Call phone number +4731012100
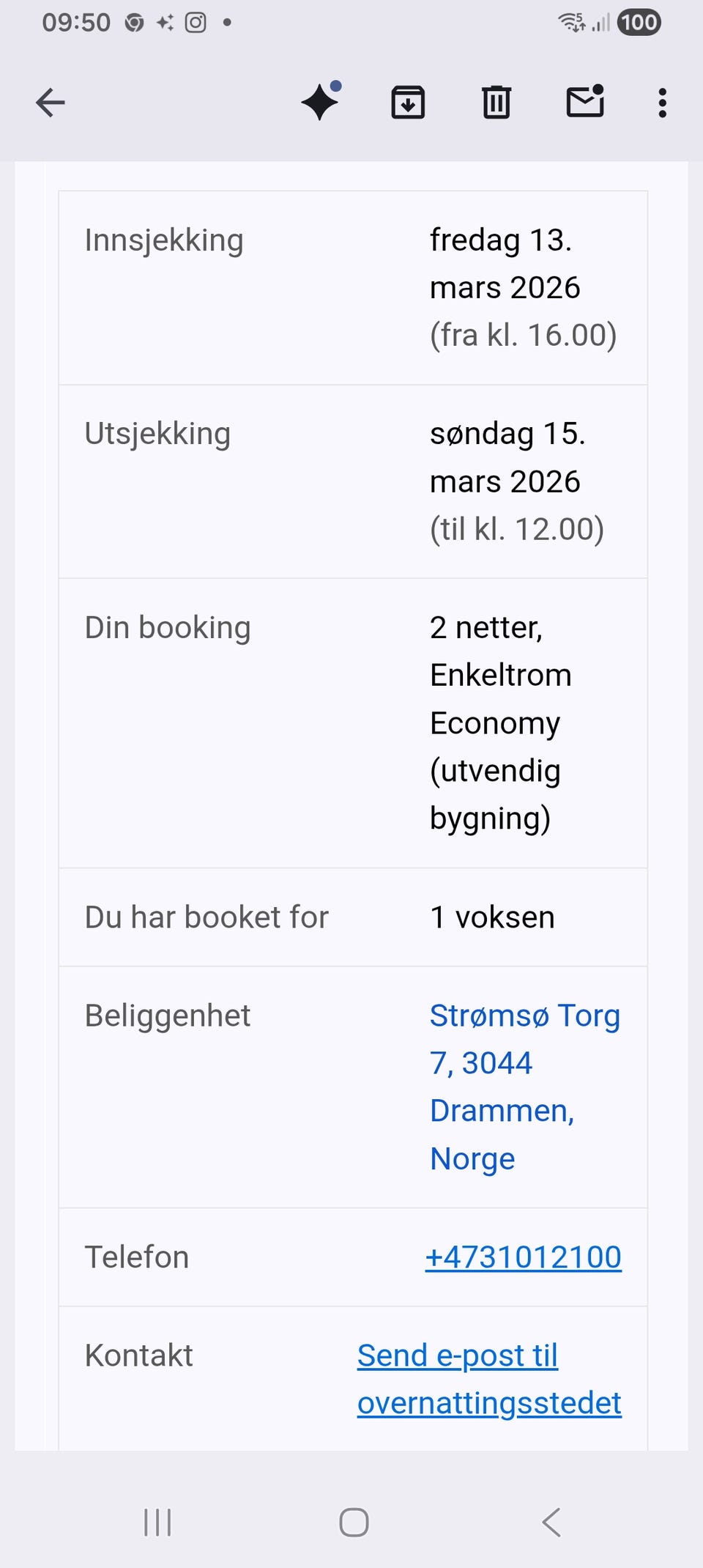The image size is (703, 1568). 523,1257
